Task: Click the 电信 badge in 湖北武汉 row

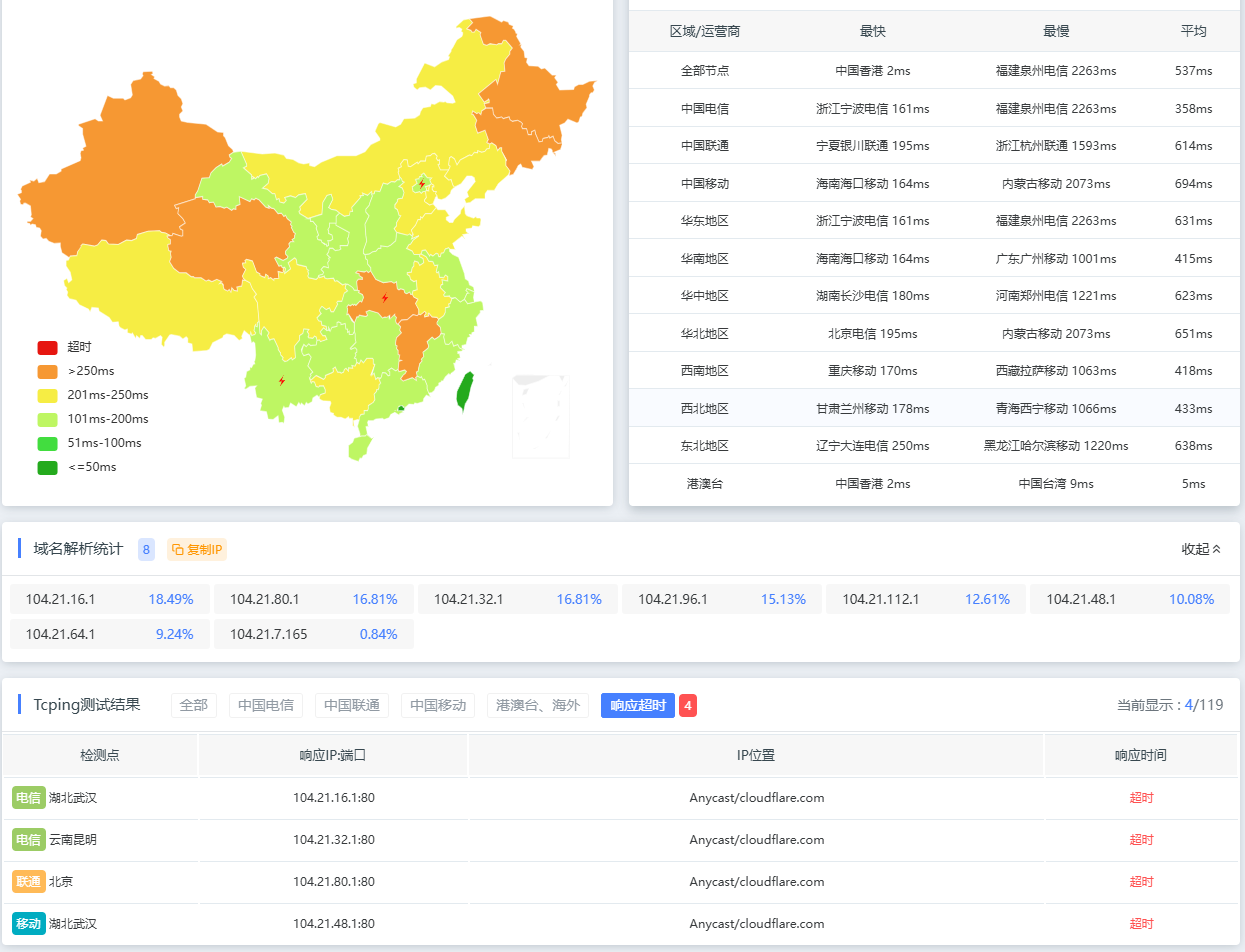Action: pyautogui.click(x=28, y=798)
